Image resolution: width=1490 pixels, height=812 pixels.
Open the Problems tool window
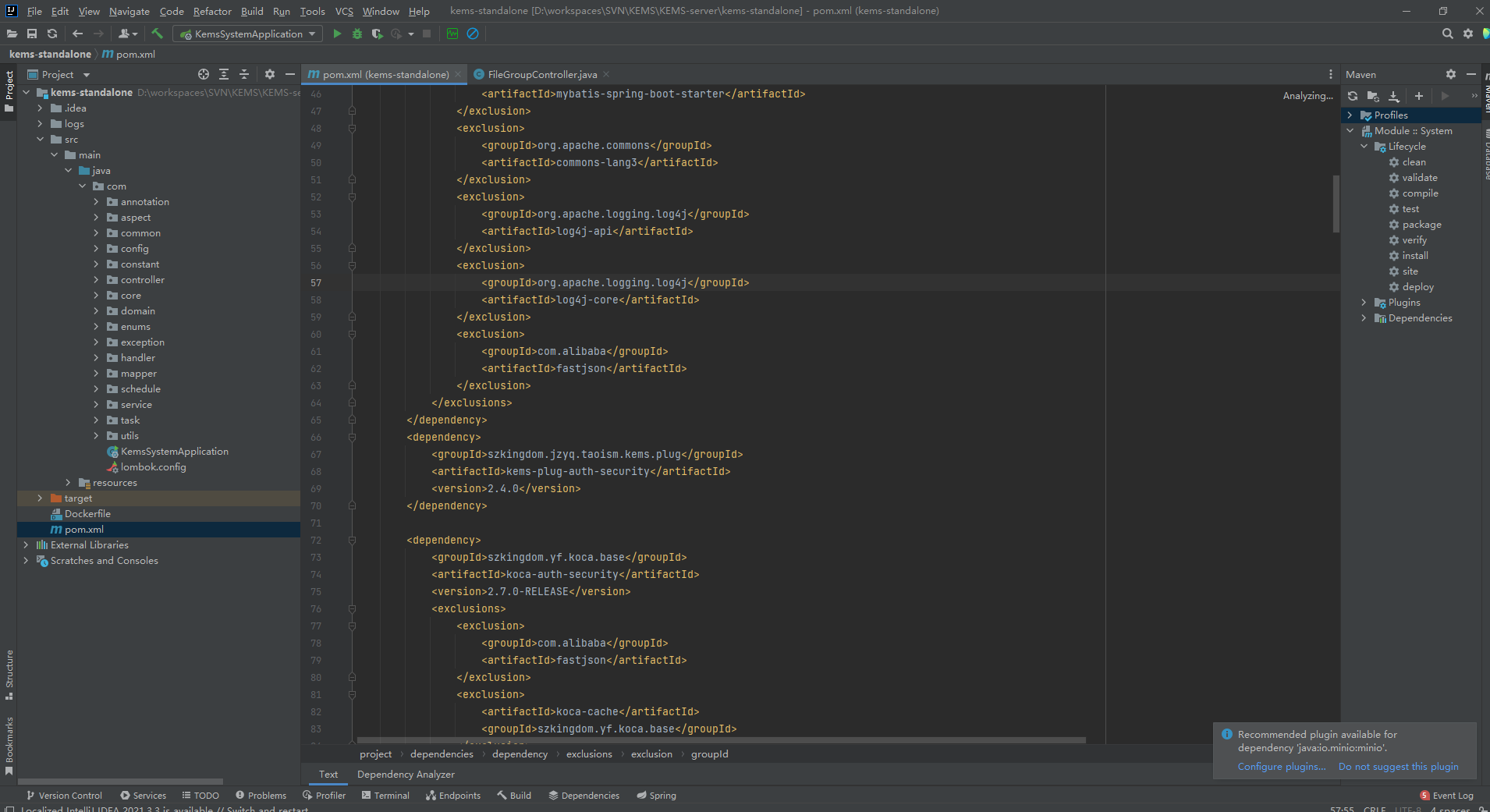[261, 796]
